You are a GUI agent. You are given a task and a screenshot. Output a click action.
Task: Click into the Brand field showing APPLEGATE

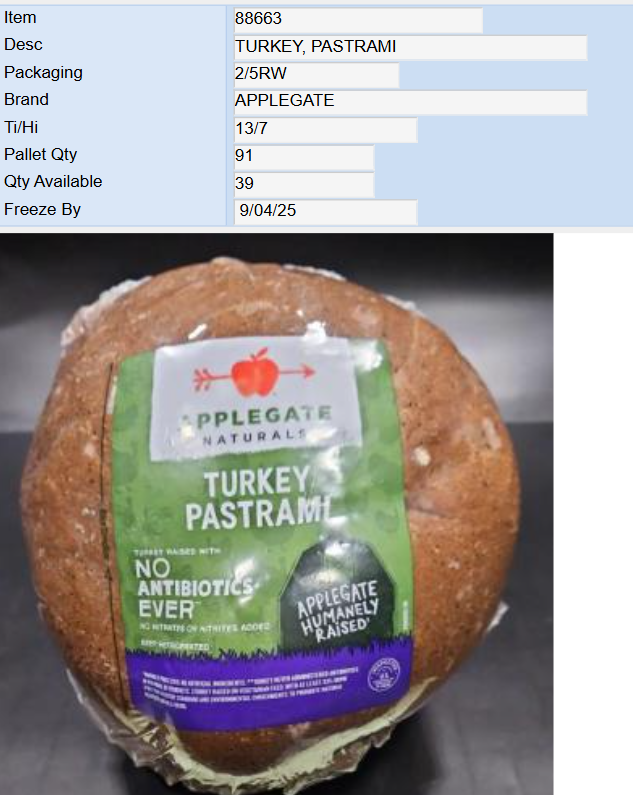pos(410,101)
